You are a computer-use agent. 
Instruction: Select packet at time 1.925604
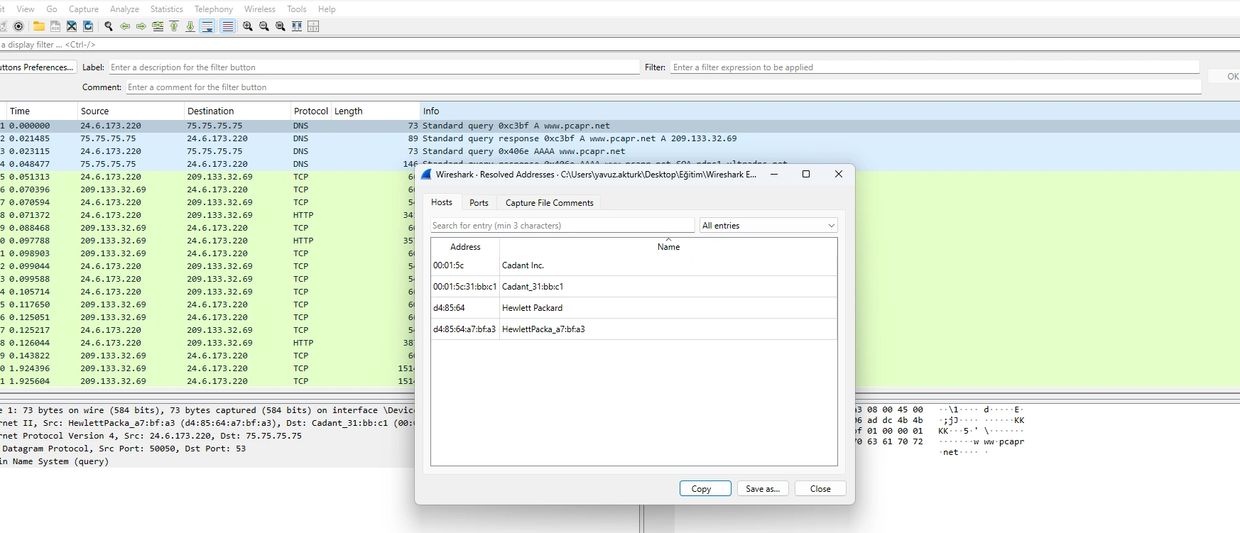point(208,381)
